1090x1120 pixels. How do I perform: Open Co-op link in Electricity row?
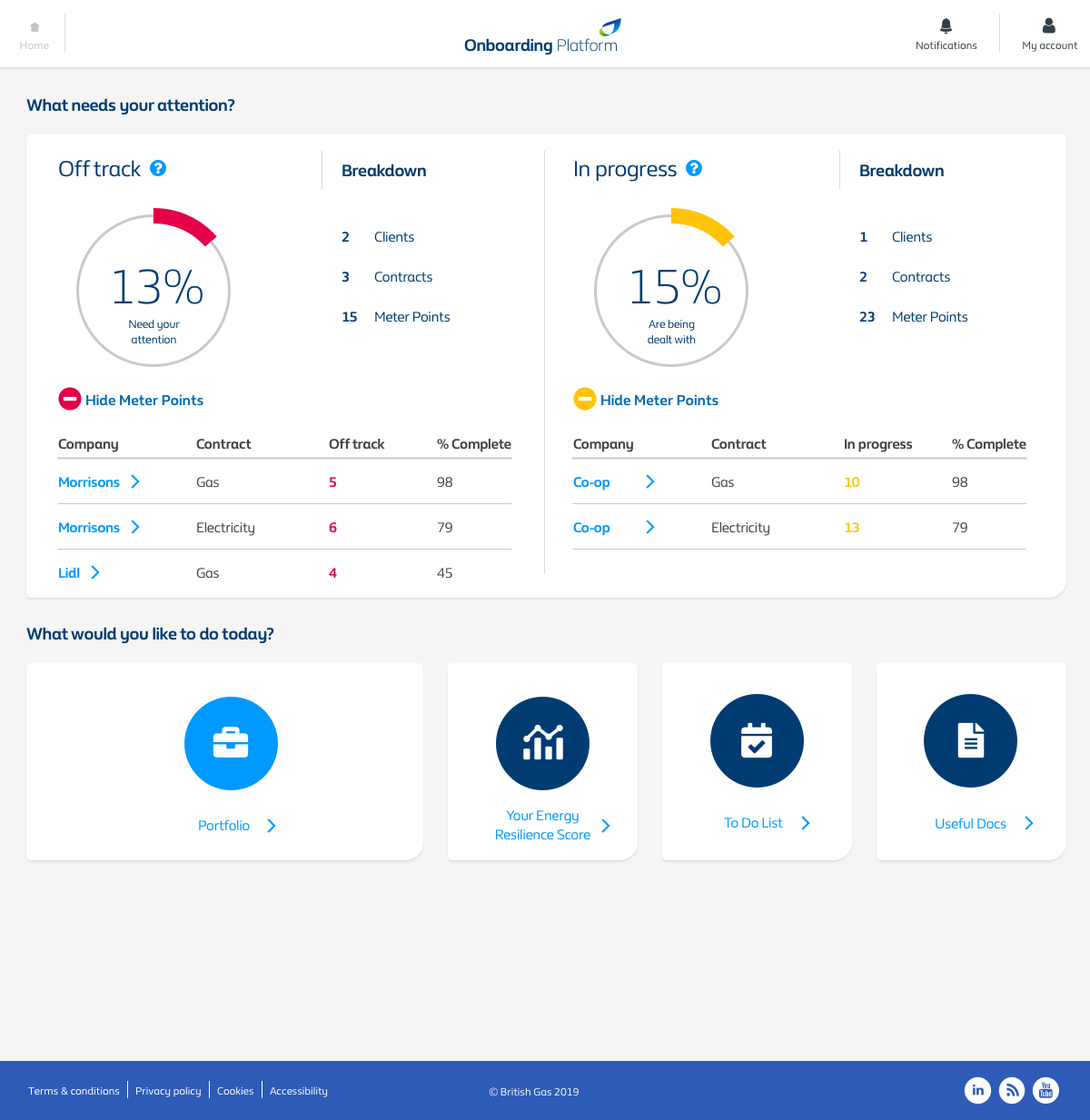pyautogui.click(x=591, y=528)
